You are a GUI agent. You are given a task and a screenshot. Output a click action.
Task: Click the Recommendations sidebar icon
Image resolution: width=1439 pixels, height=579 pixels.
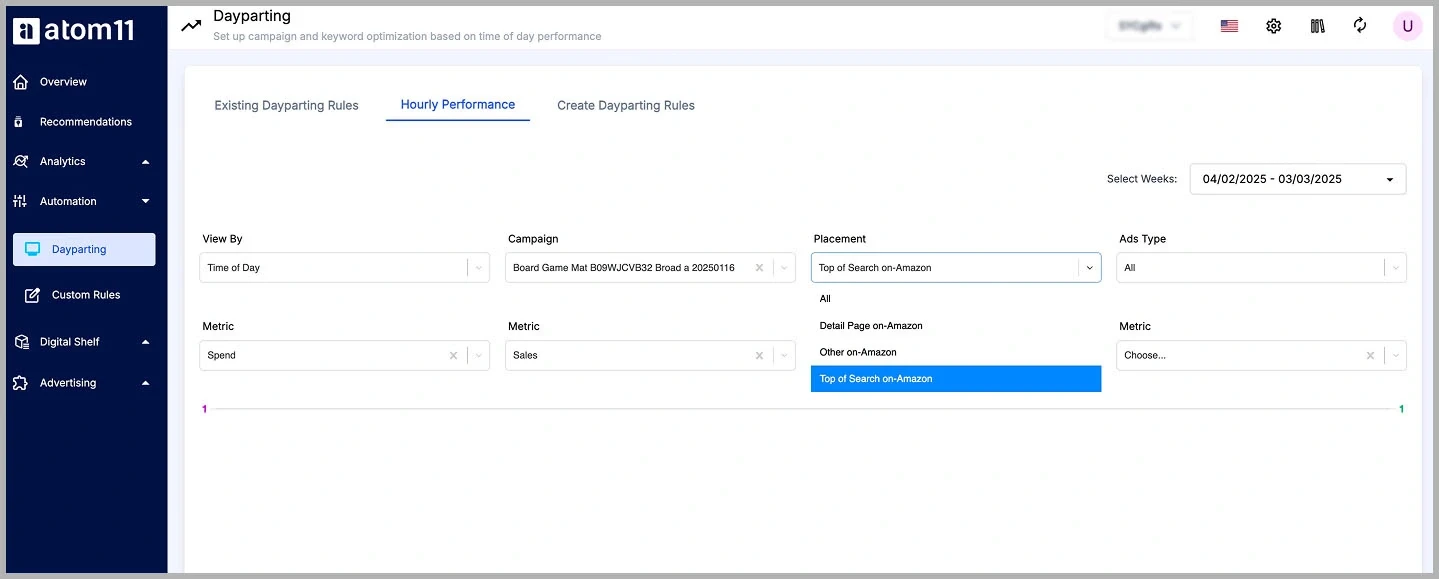pos(19,122)
